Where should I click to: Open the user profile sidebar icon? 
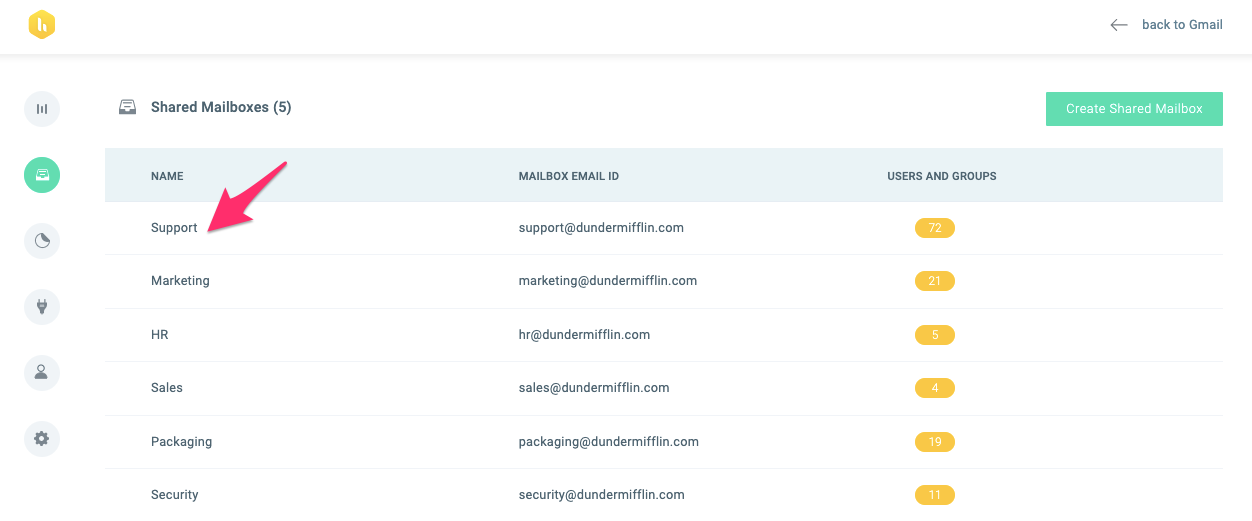(x=42, y=372)
